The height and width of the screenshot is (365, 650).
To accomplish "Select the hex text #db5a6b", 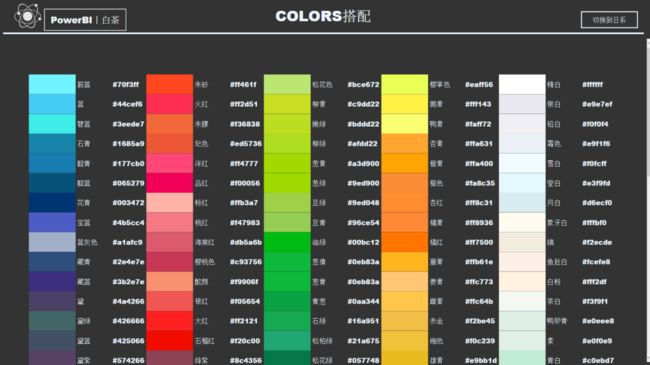I will pyautogui.click(x=246, y=242).
